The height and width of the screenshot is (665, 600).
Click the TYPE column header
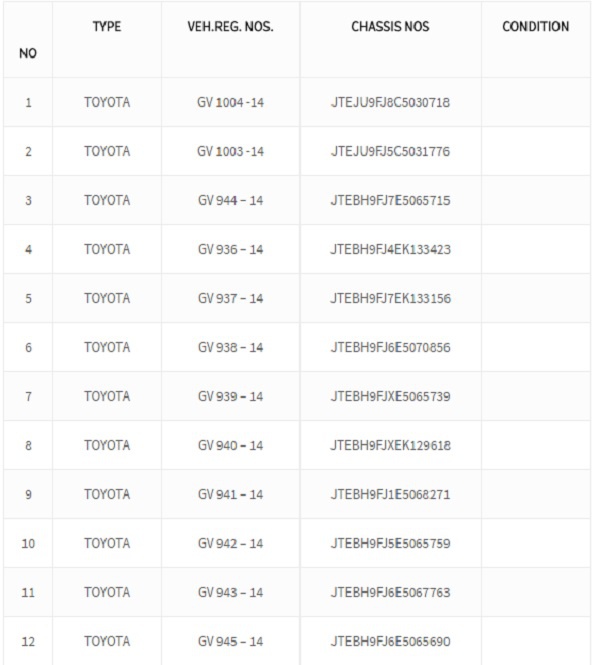coord(107,27)
